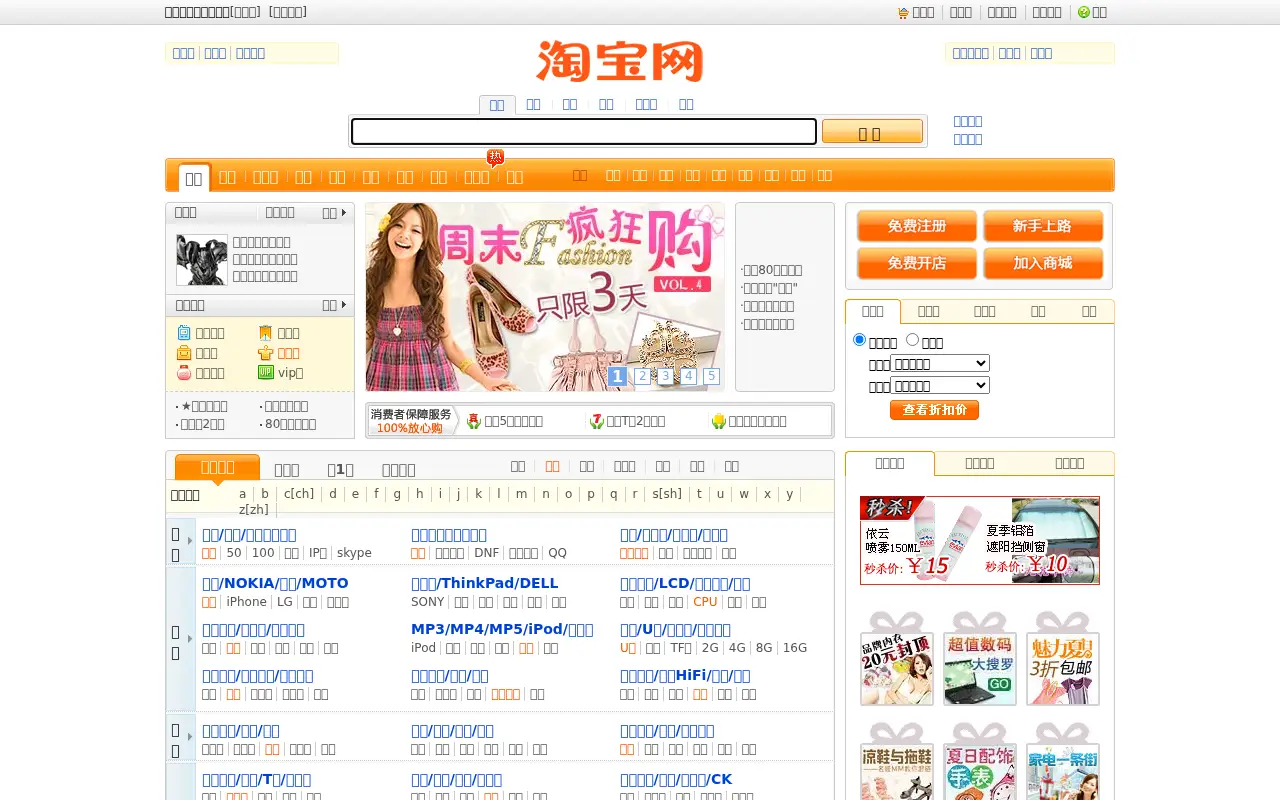
Task: Select c[ch] in alphabet index
Action: tap(299, 494)
